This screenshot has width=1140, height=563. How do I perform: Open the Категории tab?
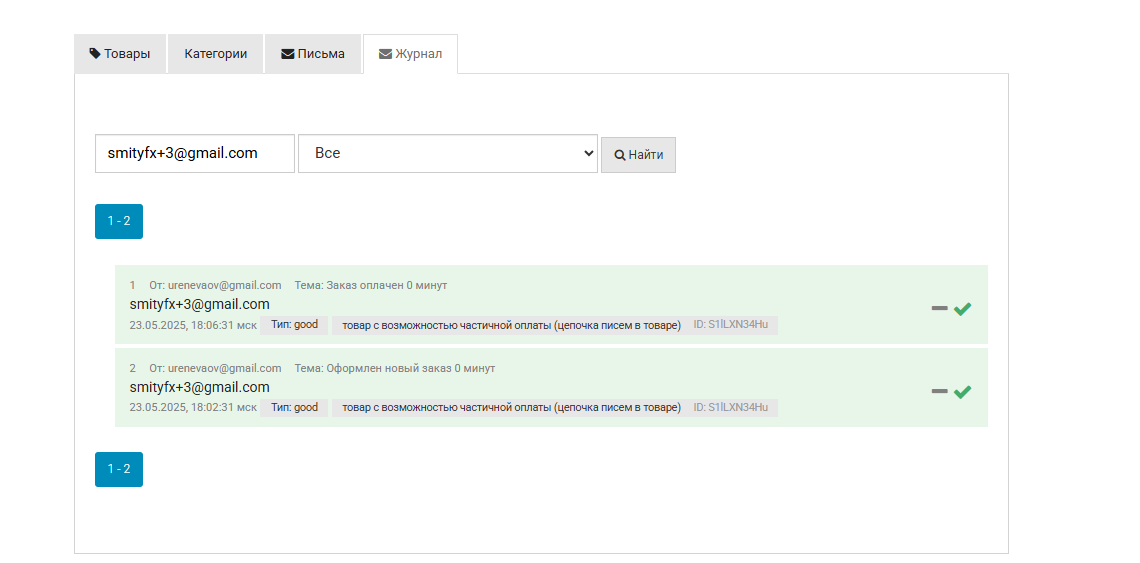215,54
